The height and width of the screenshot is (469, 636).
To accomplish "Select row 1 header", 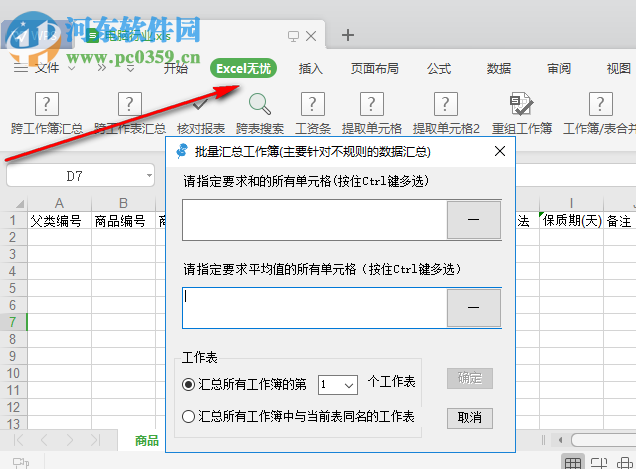I will tap(13, 221).
